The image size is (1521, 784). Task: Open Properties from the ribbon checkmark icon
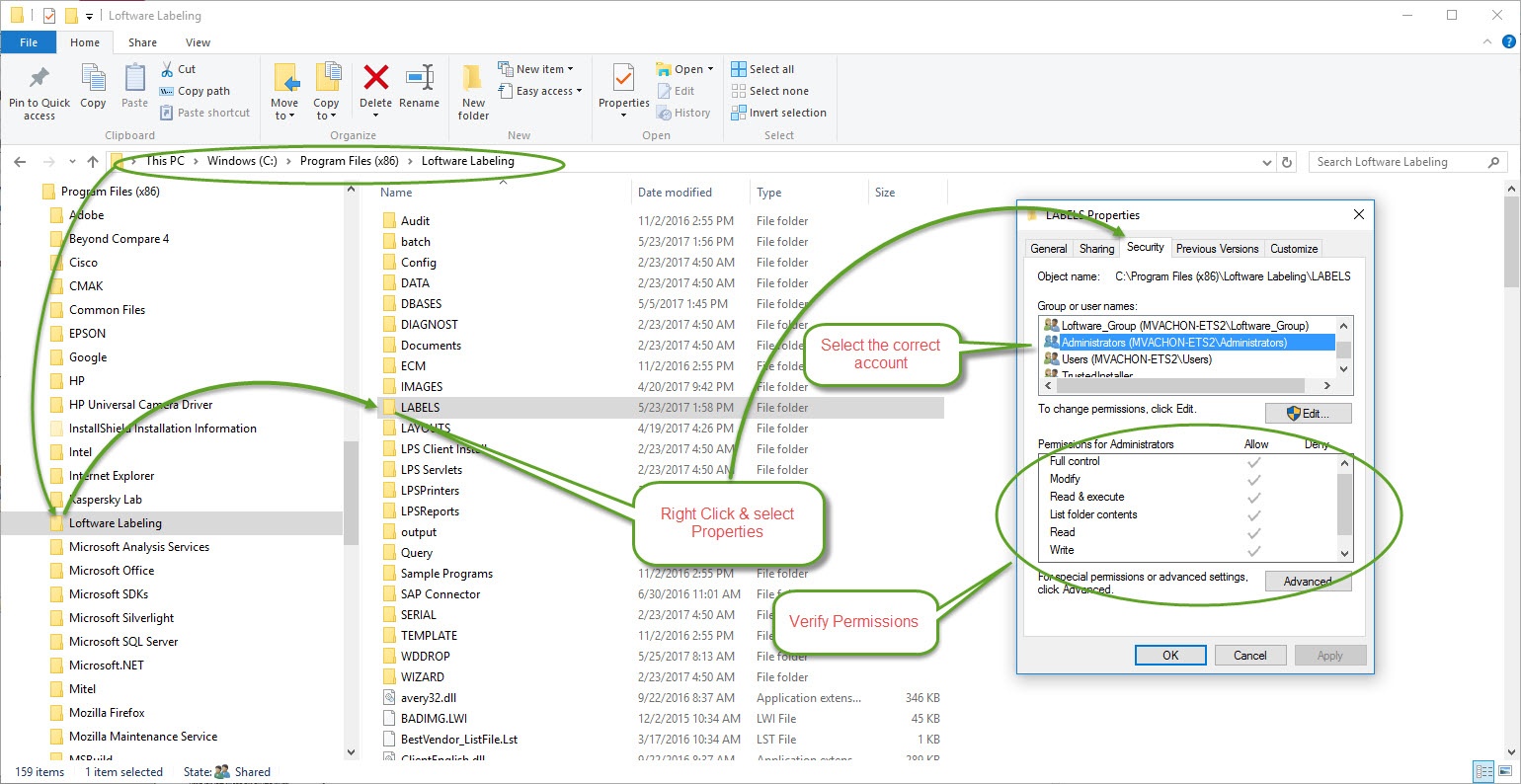pyautogui.click(x=624, y=78)
